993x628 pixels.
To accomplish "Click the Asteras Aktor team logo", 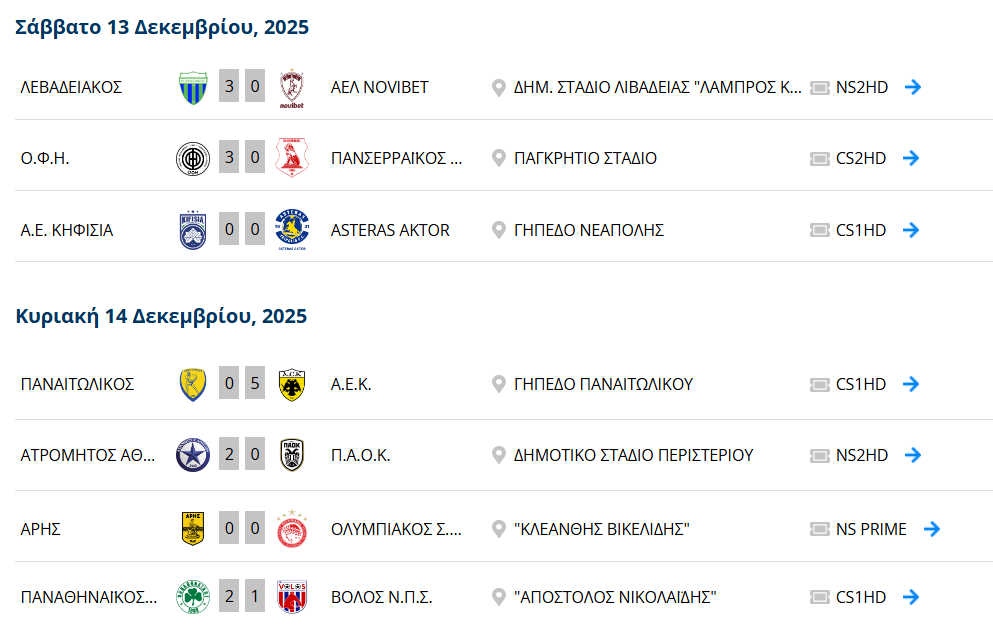I will tap(291, 230).
